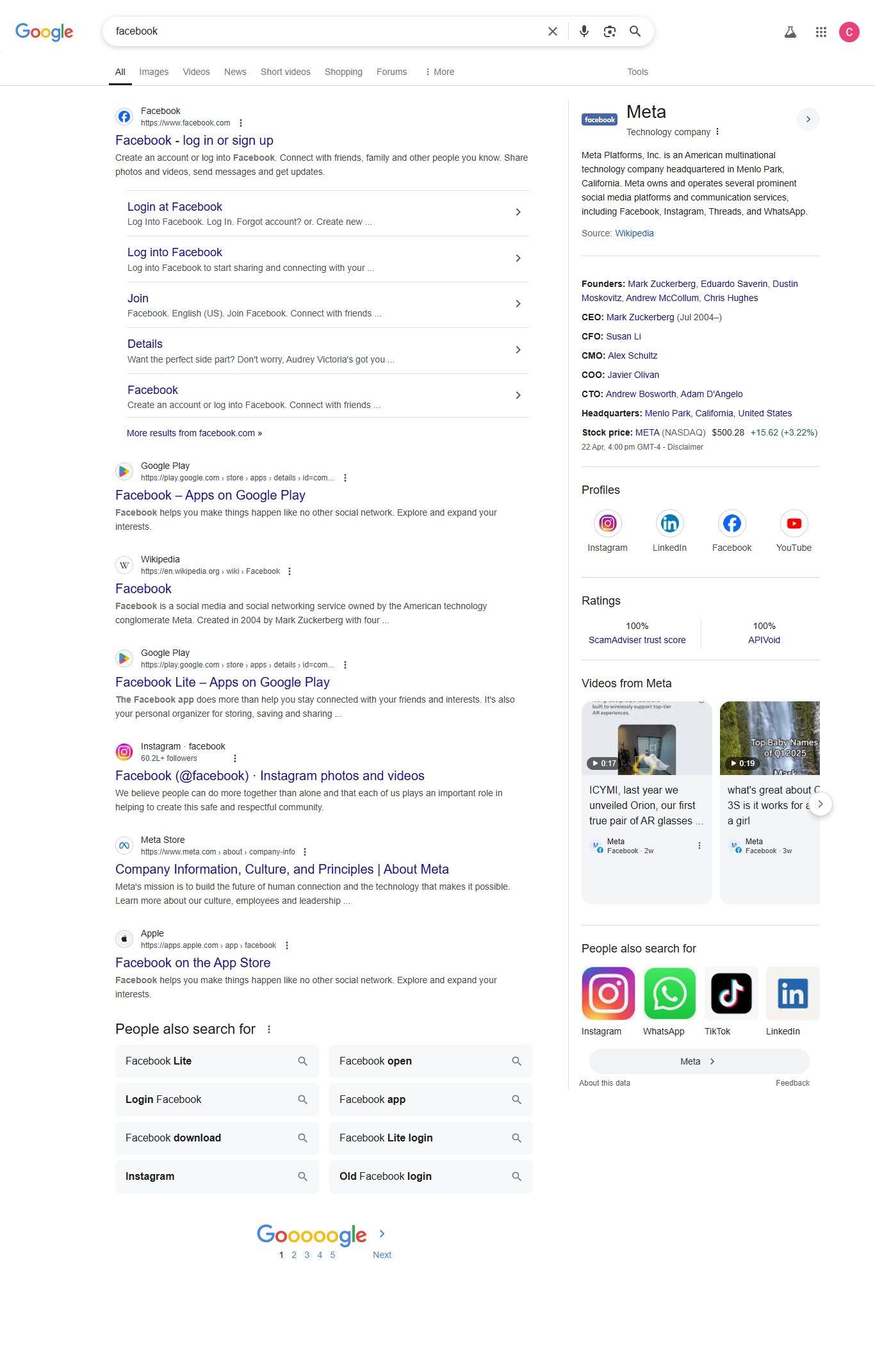
Task: Switch to the News tab
Action: (x=235, y=72)
